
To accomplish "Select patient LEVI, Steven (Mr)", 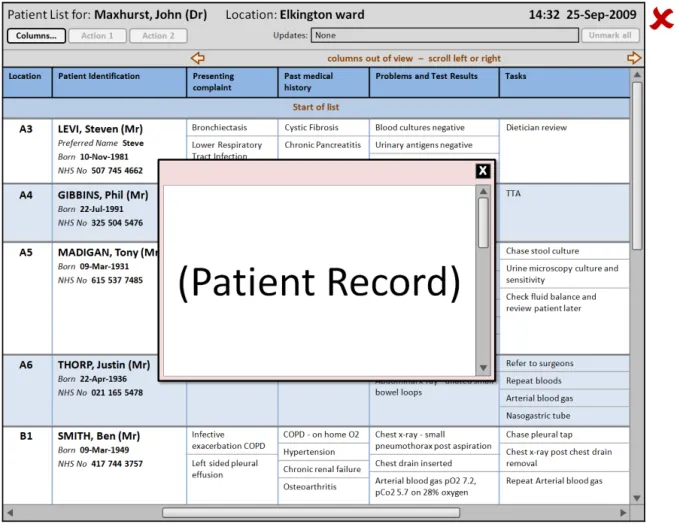I will point(100,129).
